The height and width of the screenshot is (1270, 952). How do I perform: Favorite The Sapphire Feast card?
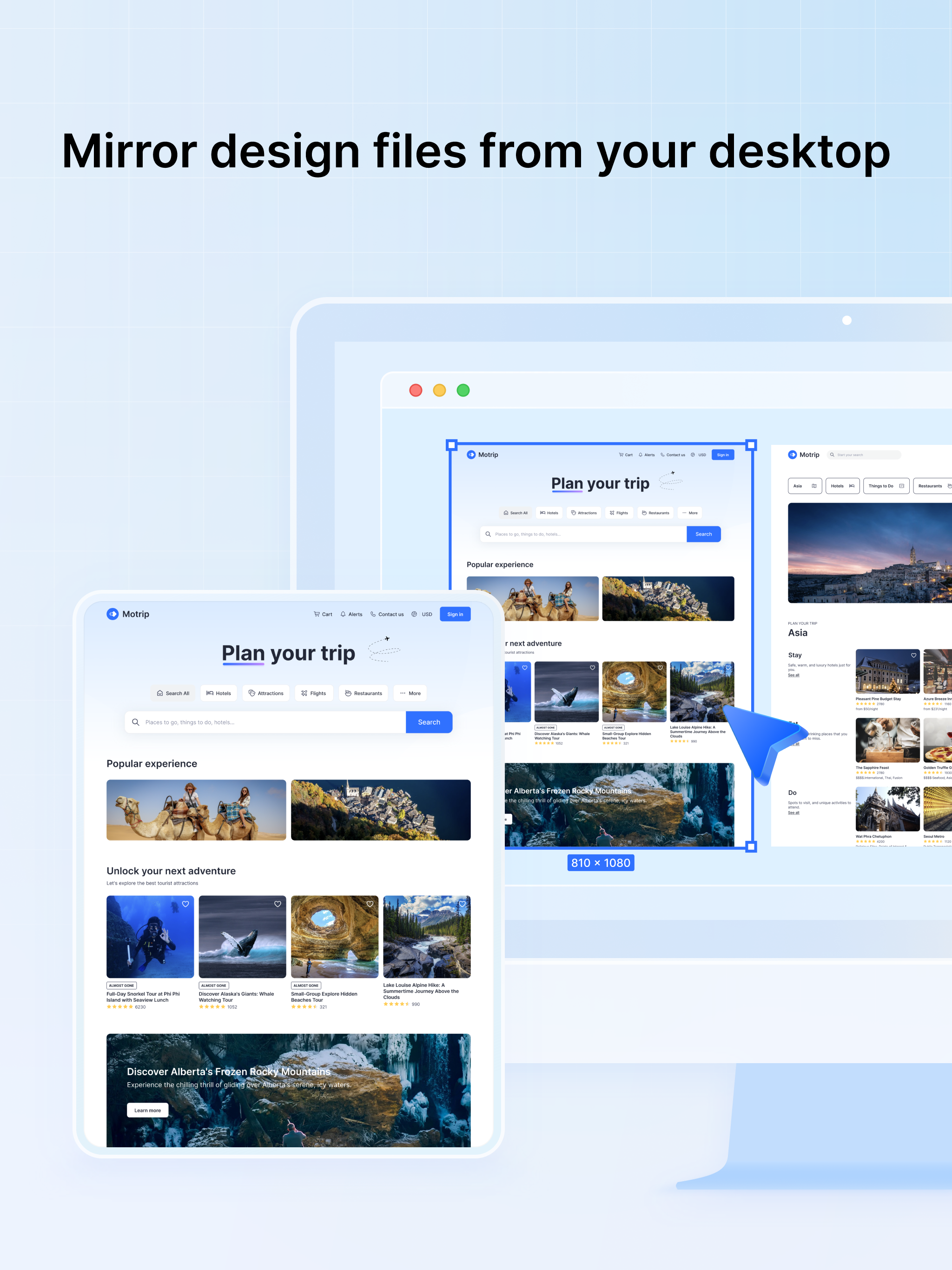(913, 724)
